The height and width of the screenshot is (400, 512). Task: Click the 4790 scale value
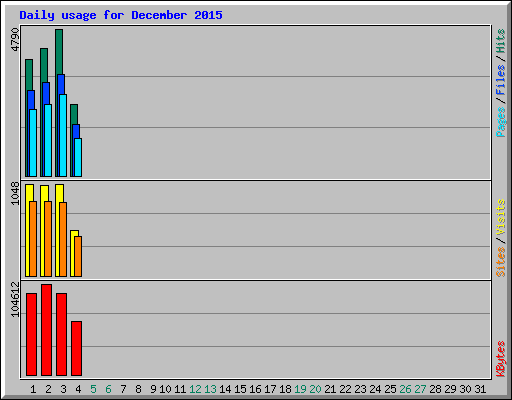[x=15, y=39]
